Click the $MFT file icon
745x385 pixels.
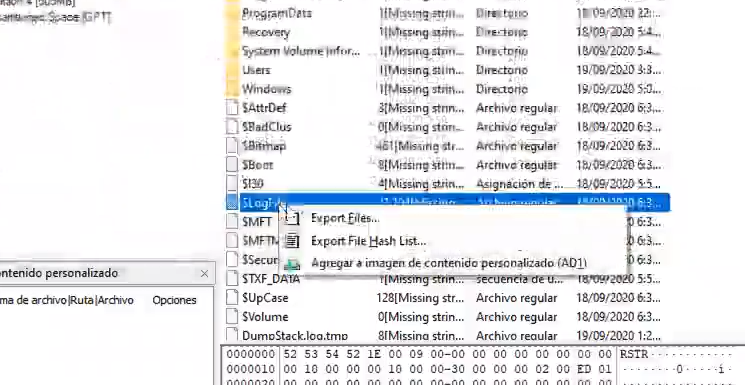click(232, 222)
